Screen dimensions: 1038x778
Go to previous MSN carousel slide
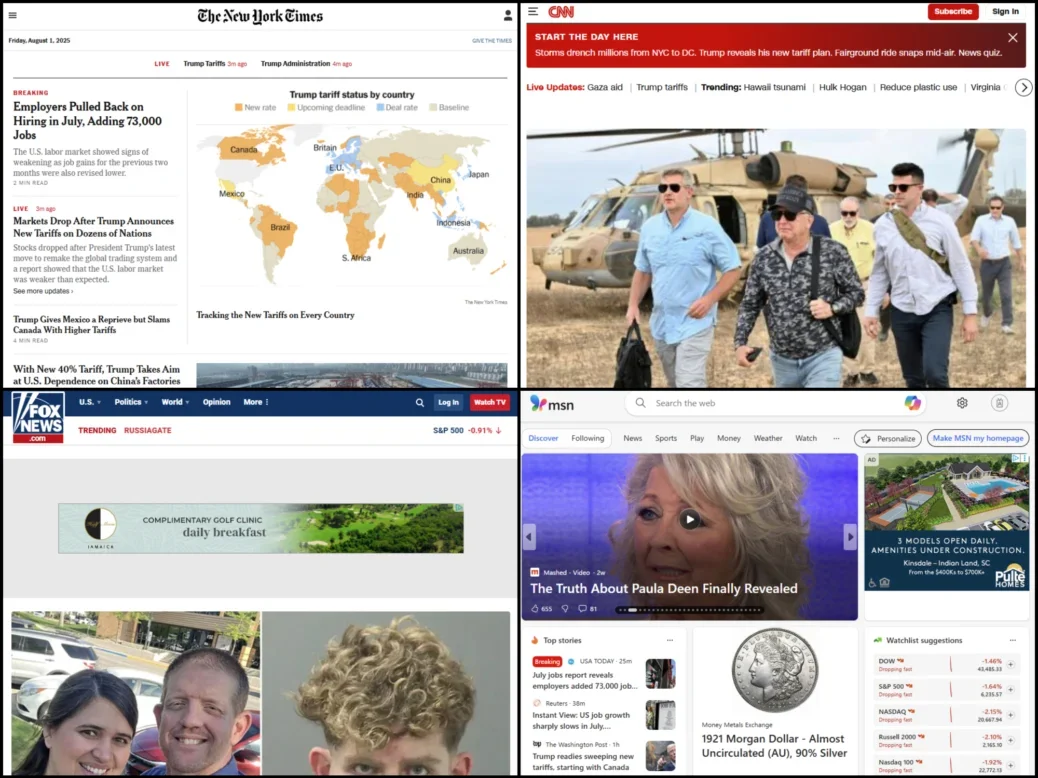click(529, 537)
